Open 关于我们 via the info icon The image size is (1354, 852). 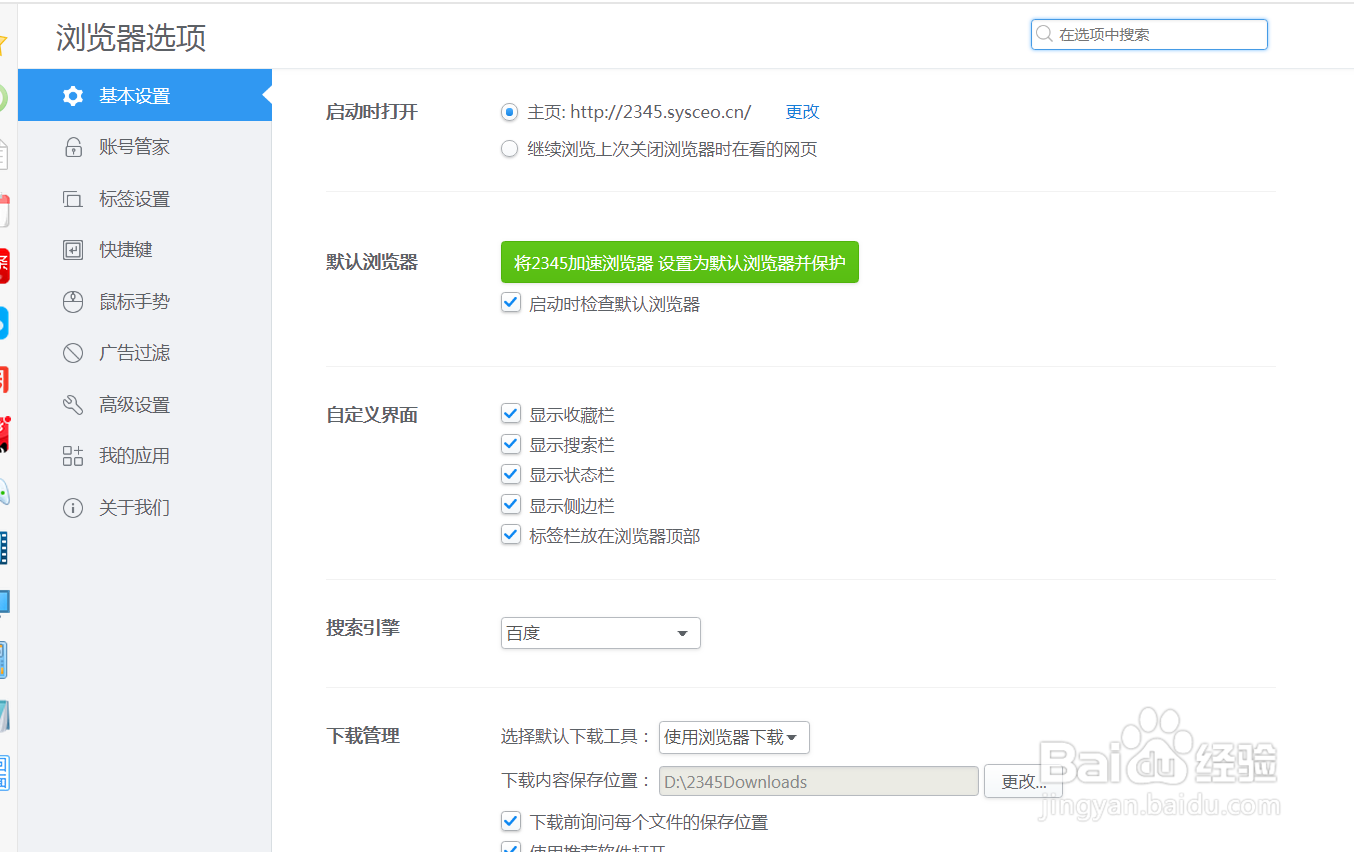point(73,508)
